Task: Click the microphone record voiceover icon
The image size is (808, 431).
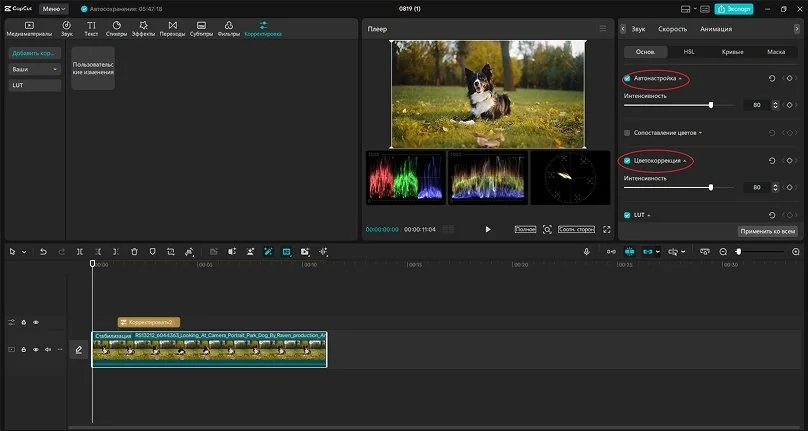Action: tap(586, 252)
